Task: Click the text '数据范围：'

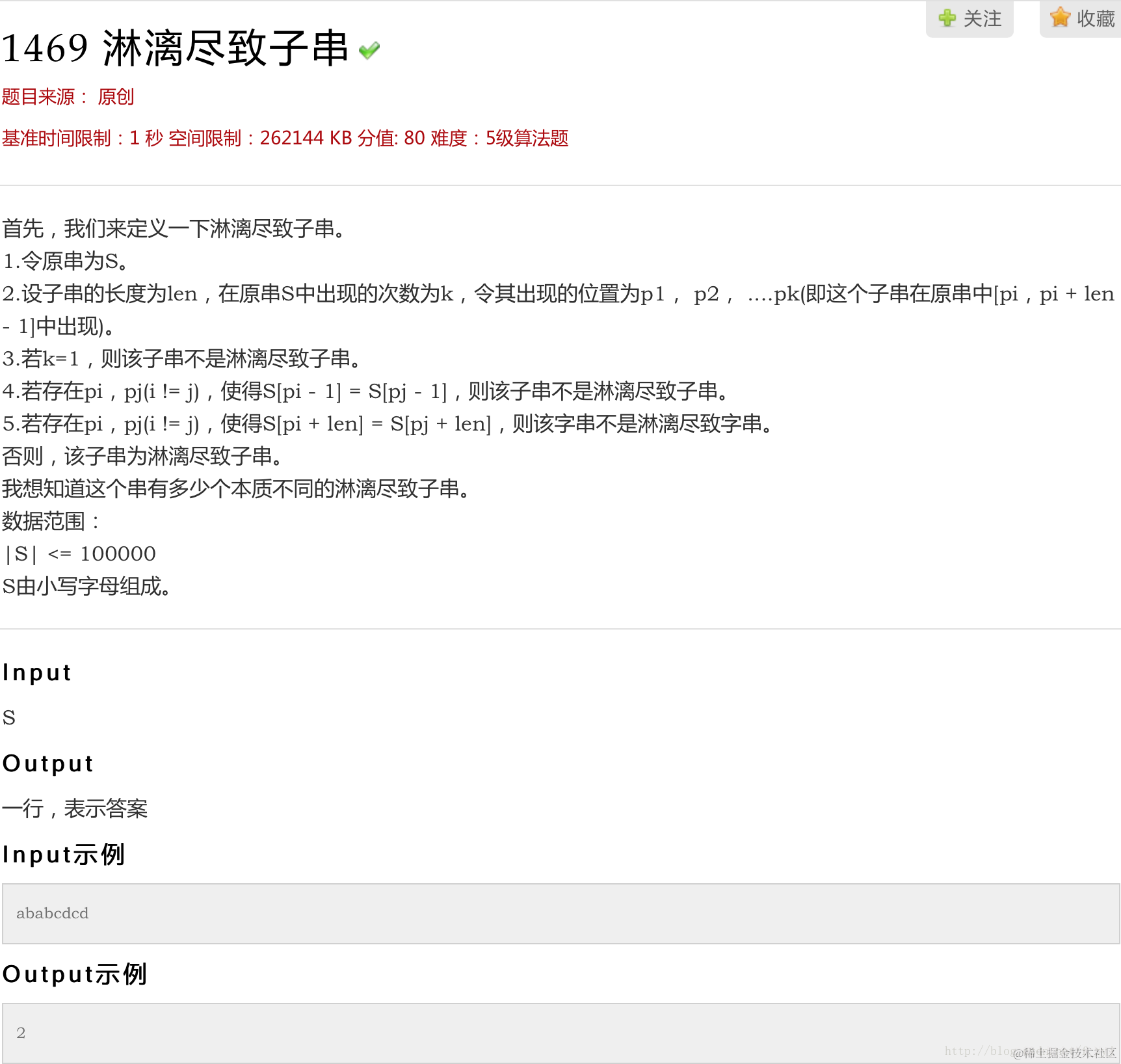Action: pos(52,521)
